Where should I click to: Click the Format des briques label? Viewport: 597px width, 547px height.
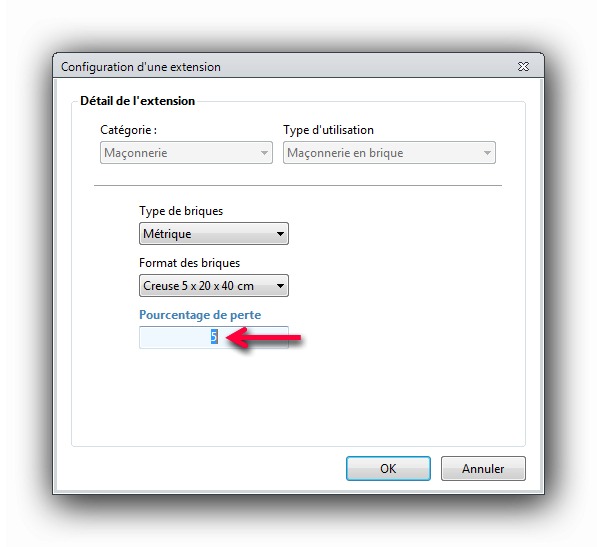click(x=189, y=263)
